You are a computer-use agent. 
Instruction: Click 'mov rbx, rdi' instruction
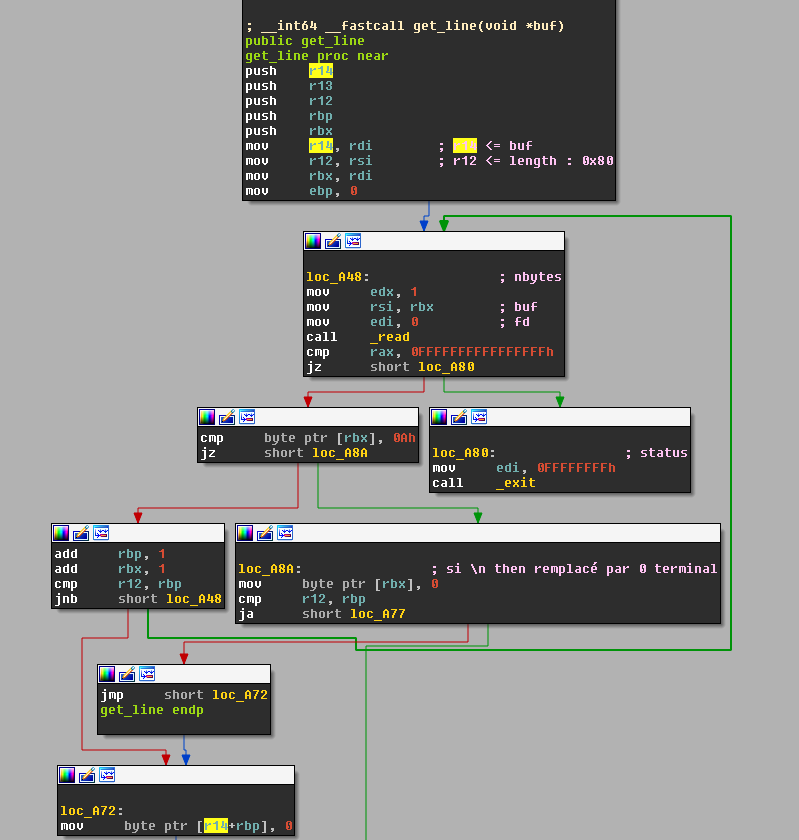click(x=309, y=176)
